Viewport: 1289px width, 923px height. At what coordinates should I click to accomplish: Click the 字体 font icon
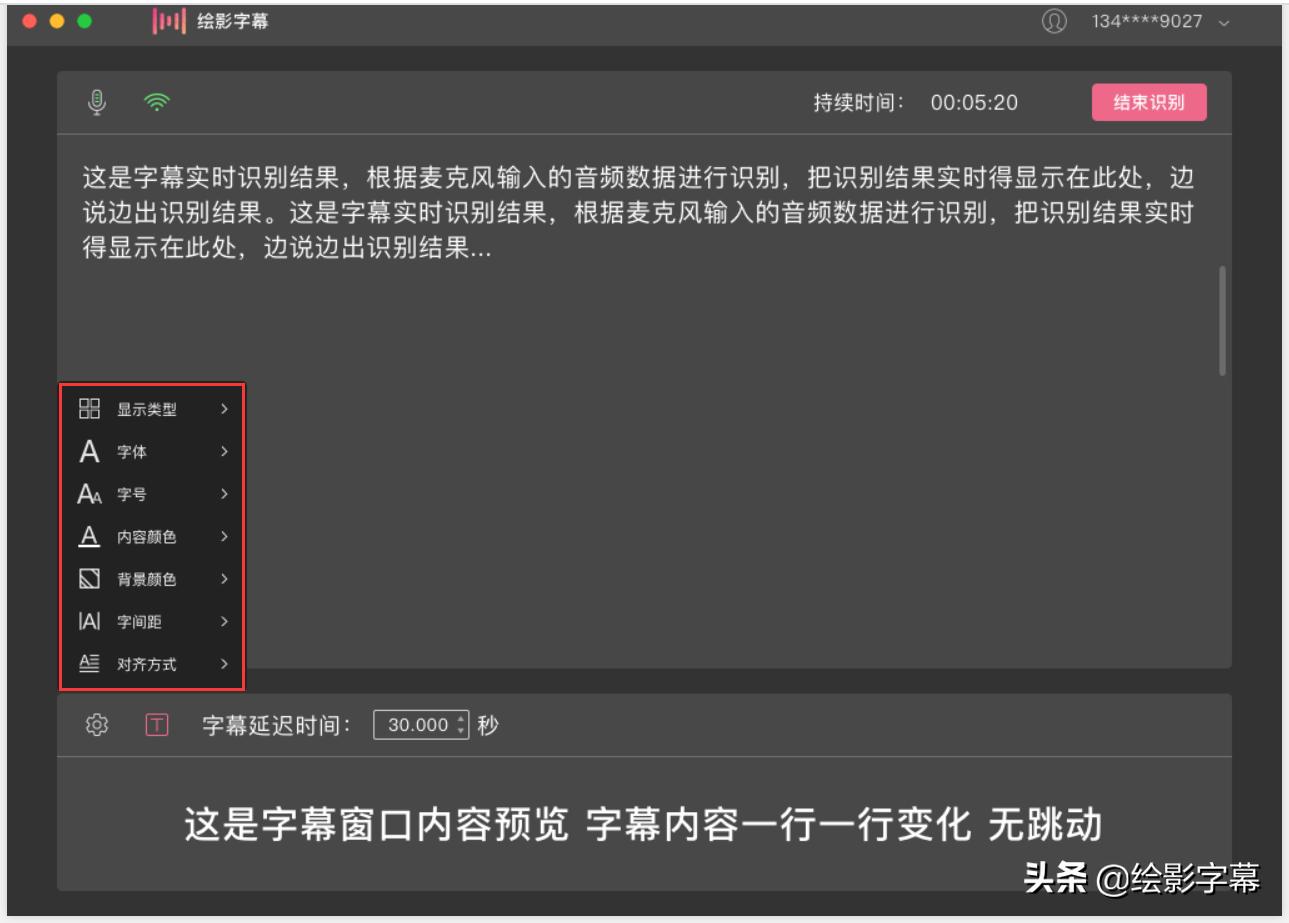pyautogui.click(x=88, y=452)
